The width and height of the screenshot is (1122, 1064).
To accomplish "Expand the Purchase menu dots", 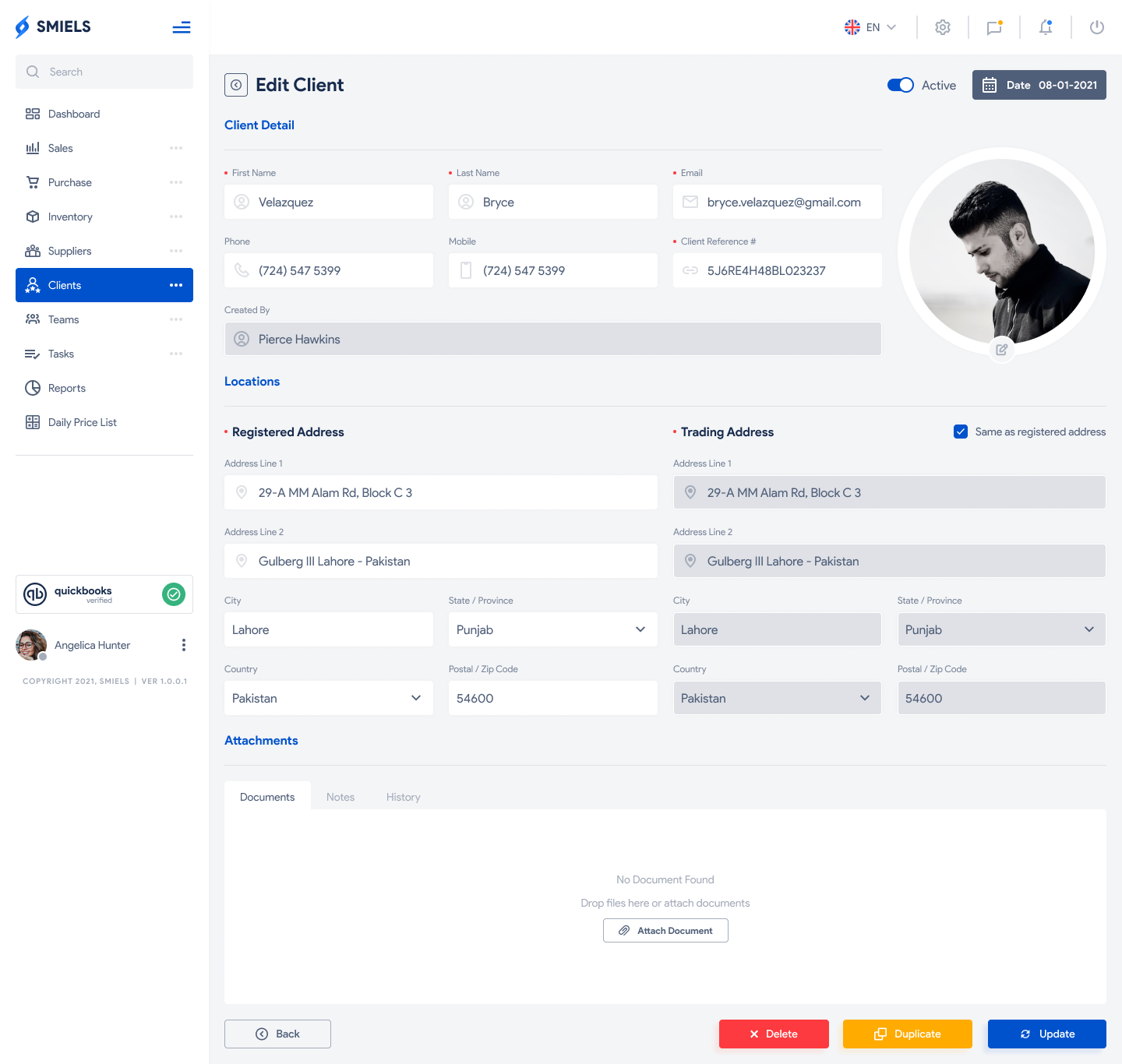I will (x=176, y=182).
